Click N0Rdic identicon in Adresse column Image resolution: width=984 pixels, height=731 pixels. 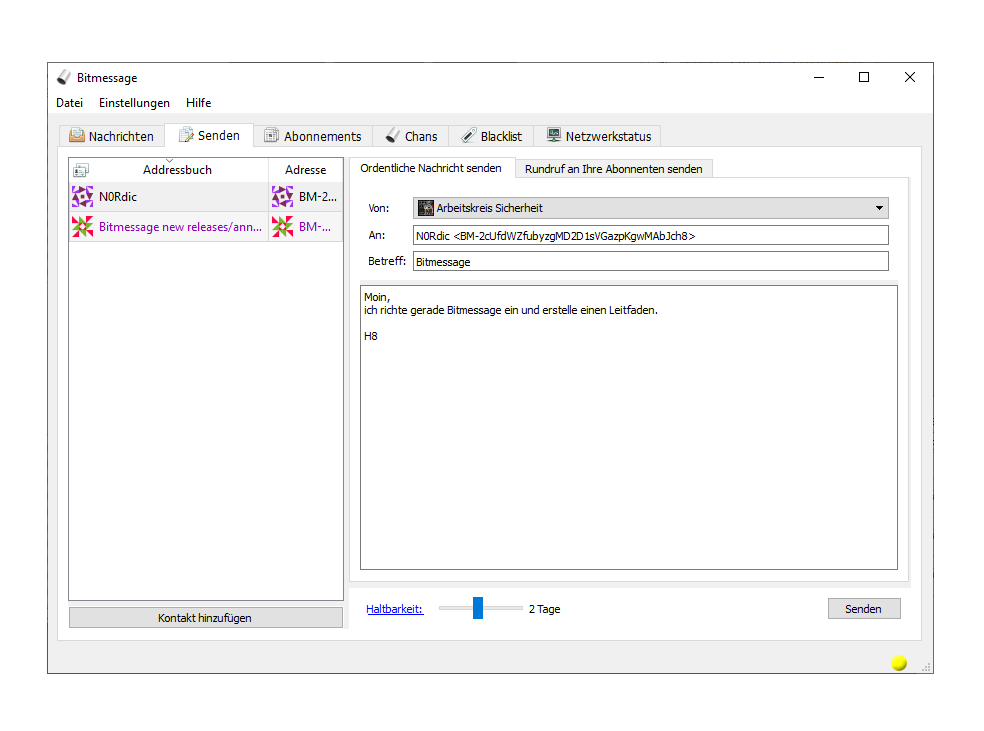282,196
